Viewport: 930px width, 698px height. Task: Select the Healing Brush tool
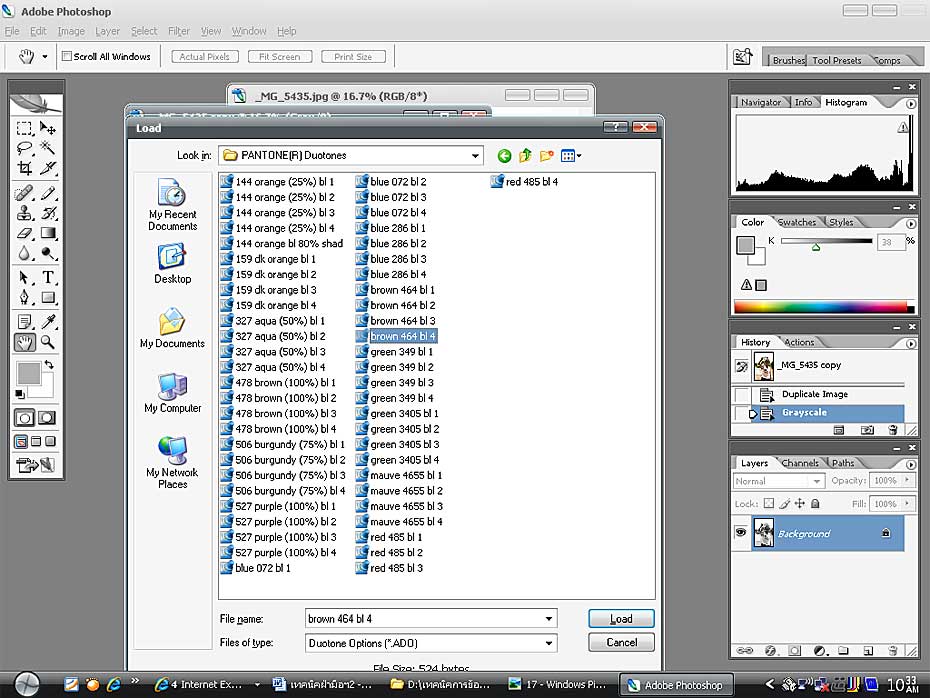tap(24, 193)
